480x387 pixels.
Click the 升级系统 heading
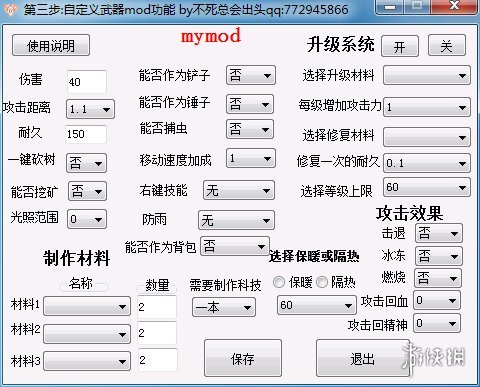point(341,45)
